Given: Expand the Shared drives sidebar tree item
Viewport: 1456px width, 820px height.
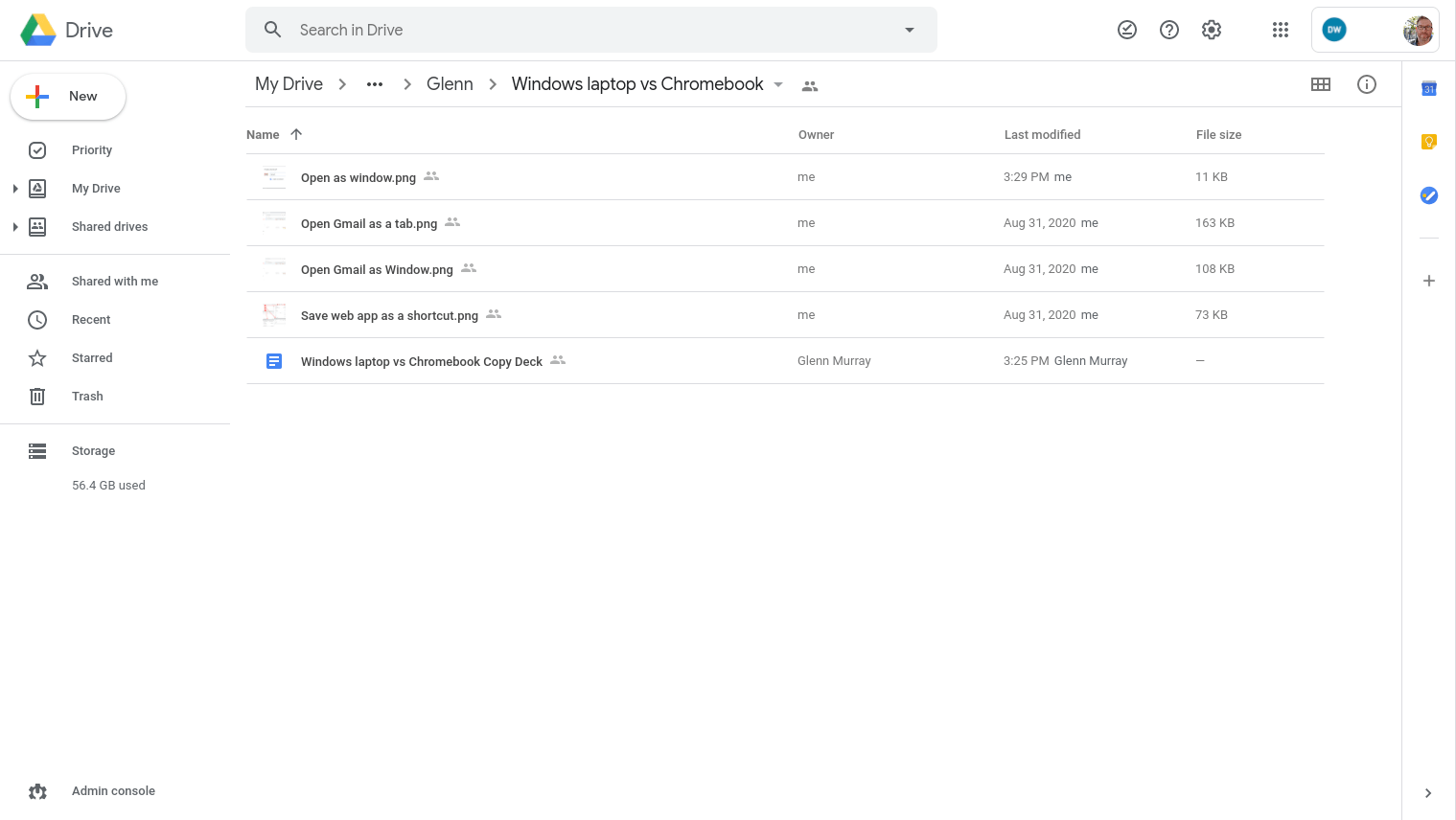Looking at the screenshot, I should tap(16, 226).
